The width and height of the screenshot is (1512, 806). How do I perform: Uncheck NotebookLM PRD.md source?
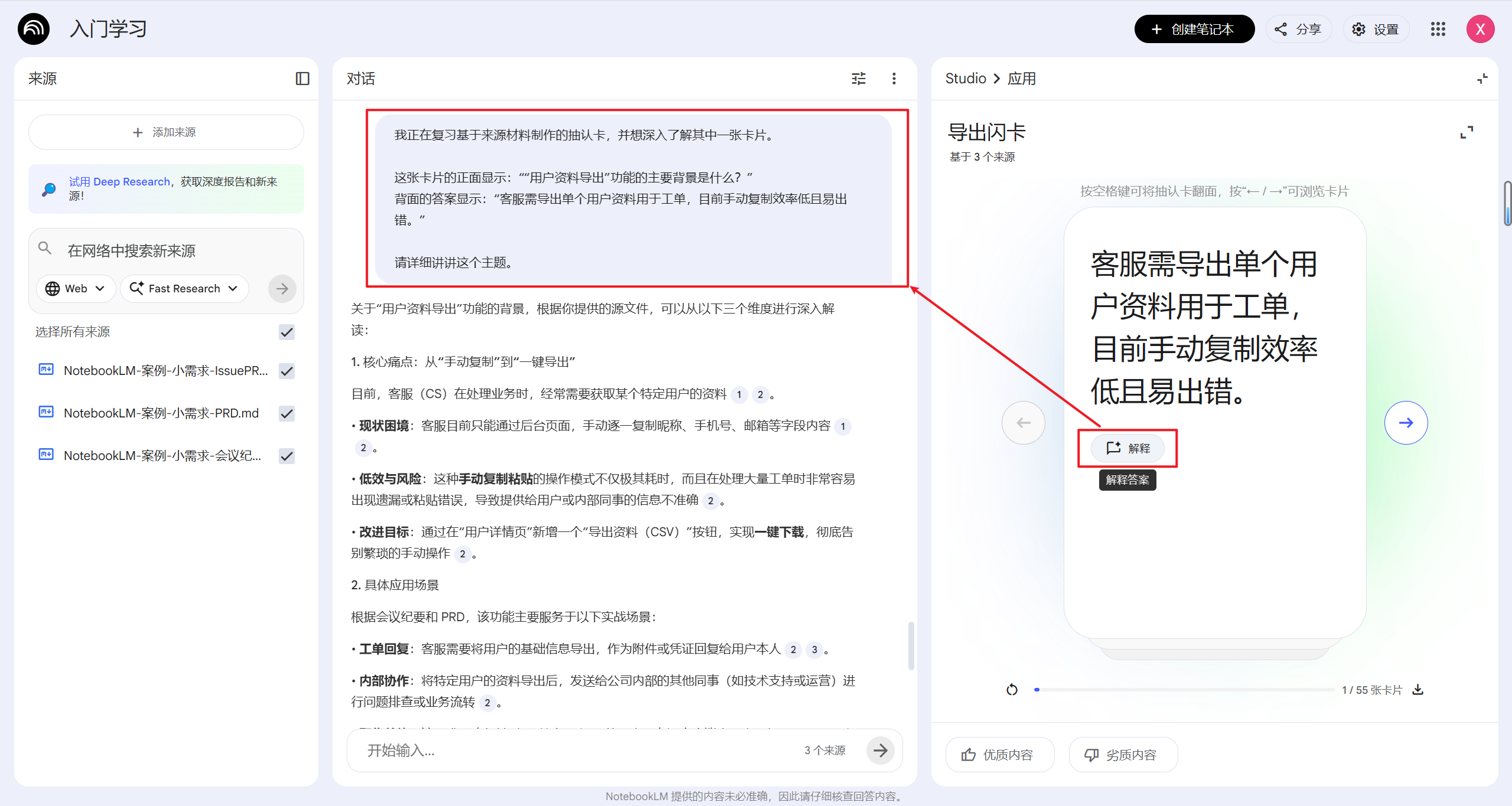pyautogui.click(x=287, y=413)
